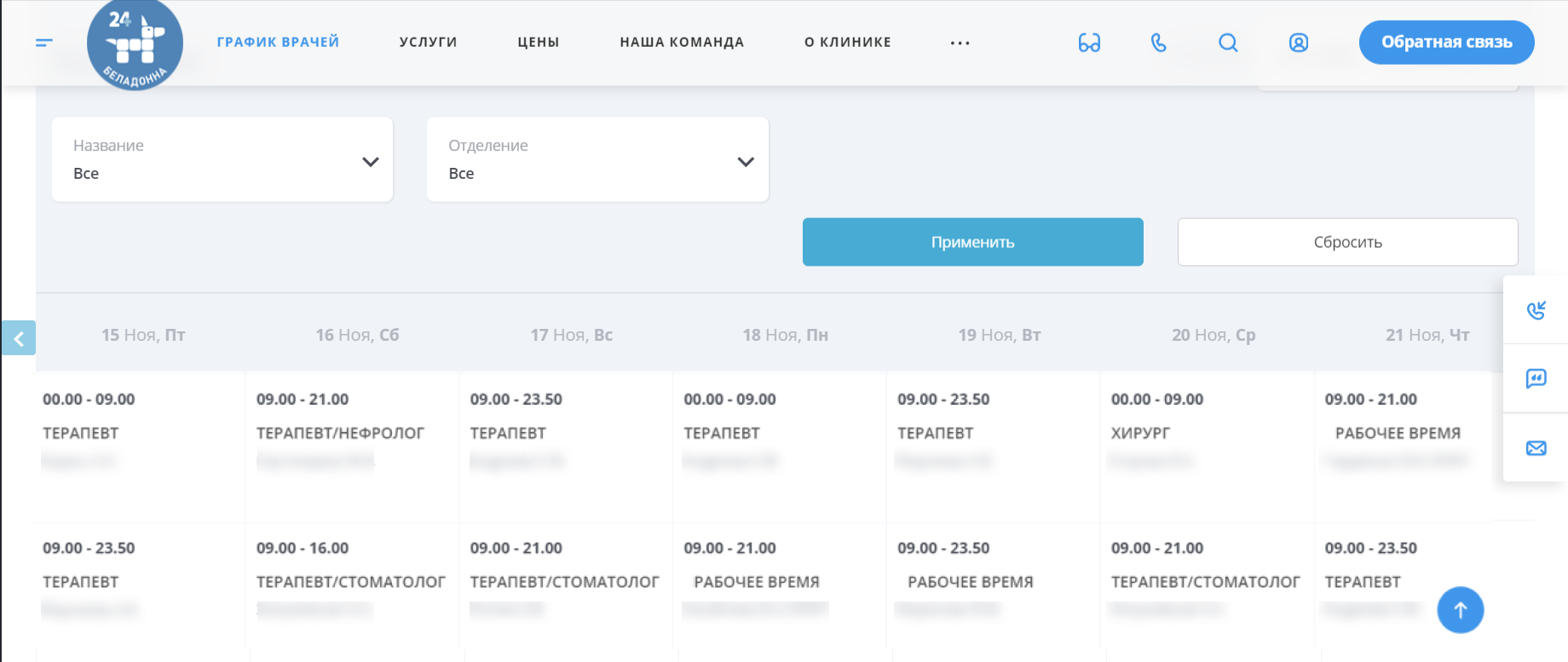This screenshot has width=1568, height=662.
Task: Enable the visually impaired glasses icon
Action: tap(1089, 43)
